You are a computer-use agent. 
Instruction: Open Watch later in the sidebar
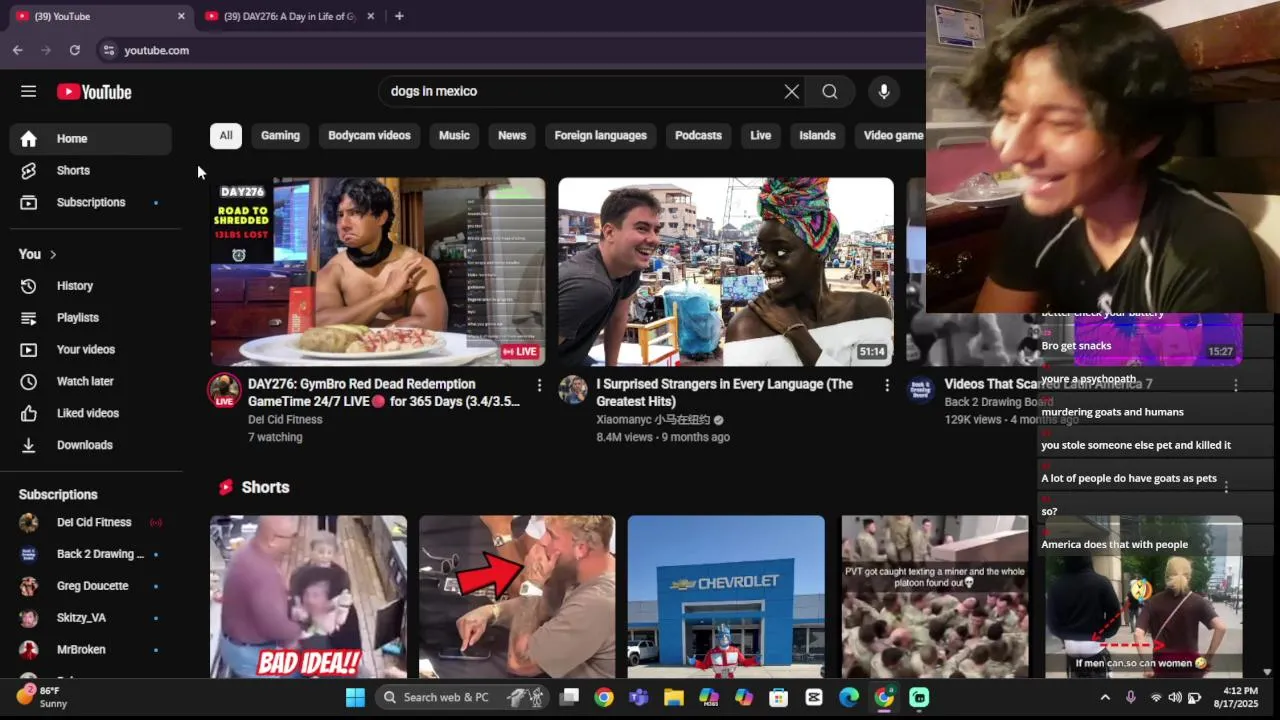click(91, 382)
